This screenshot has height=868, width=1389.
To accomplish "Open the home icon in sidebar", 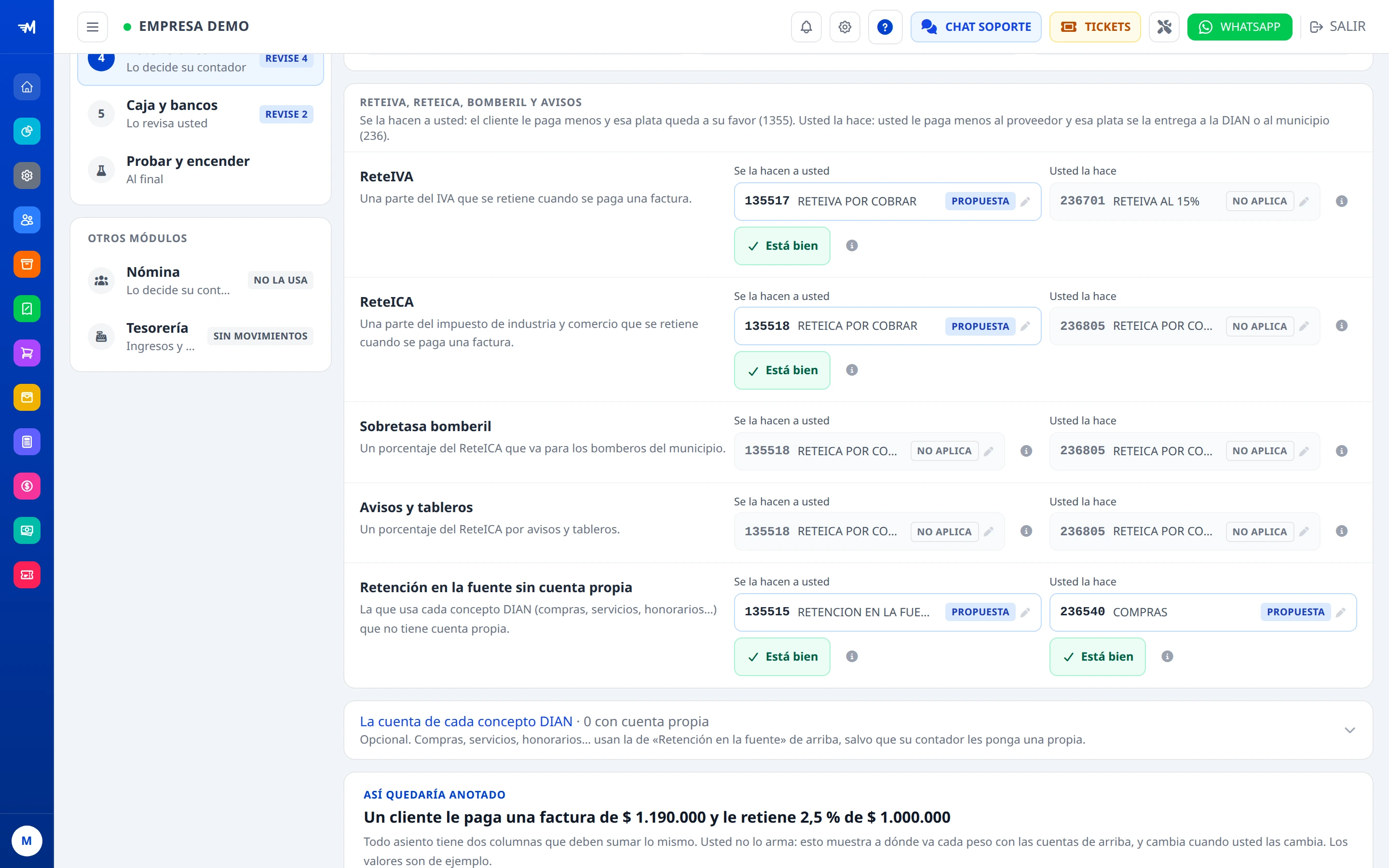I will [27, 87].
